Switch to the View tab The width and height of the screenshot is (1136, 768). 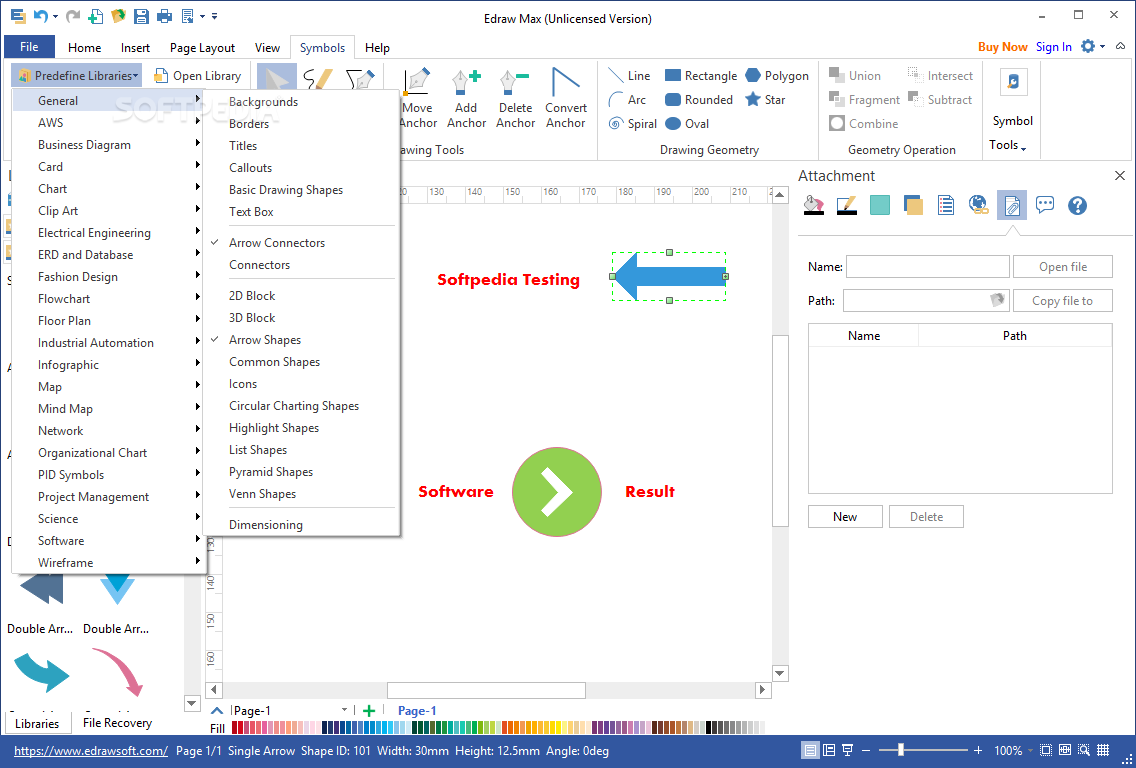267,48
